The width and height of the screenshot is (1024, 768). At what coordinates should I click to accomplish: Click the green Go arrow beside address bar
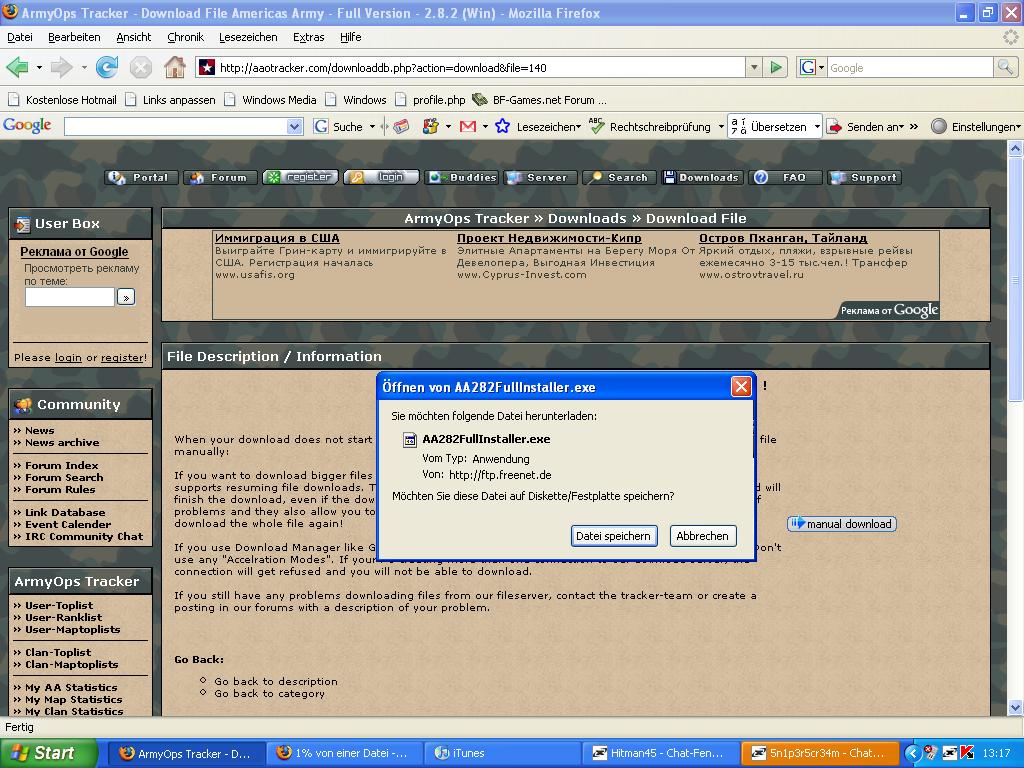pos(776,67)
